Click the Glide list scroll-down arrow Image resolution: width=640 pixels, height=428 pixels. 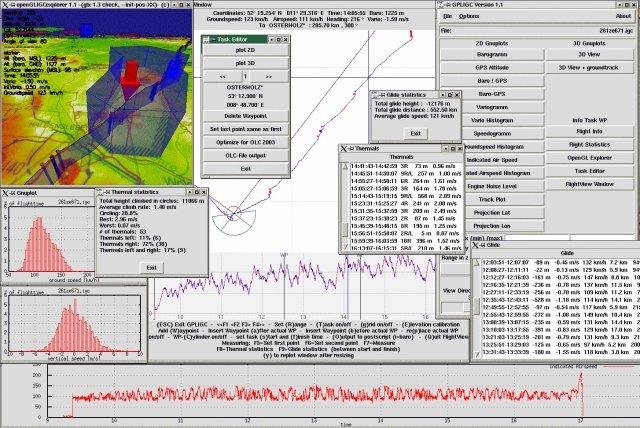pos(476,354)
